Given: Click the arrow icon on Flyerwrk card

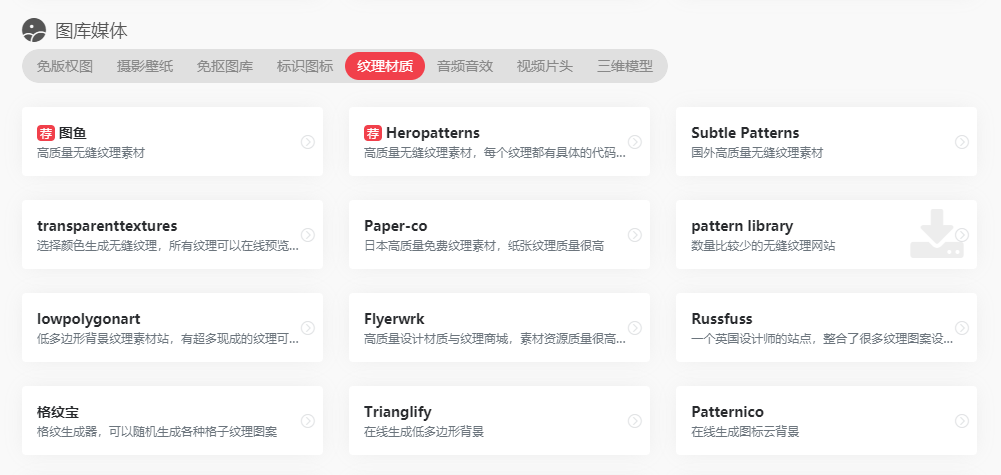Looking at the screenshot, I should tap(635, 328).
